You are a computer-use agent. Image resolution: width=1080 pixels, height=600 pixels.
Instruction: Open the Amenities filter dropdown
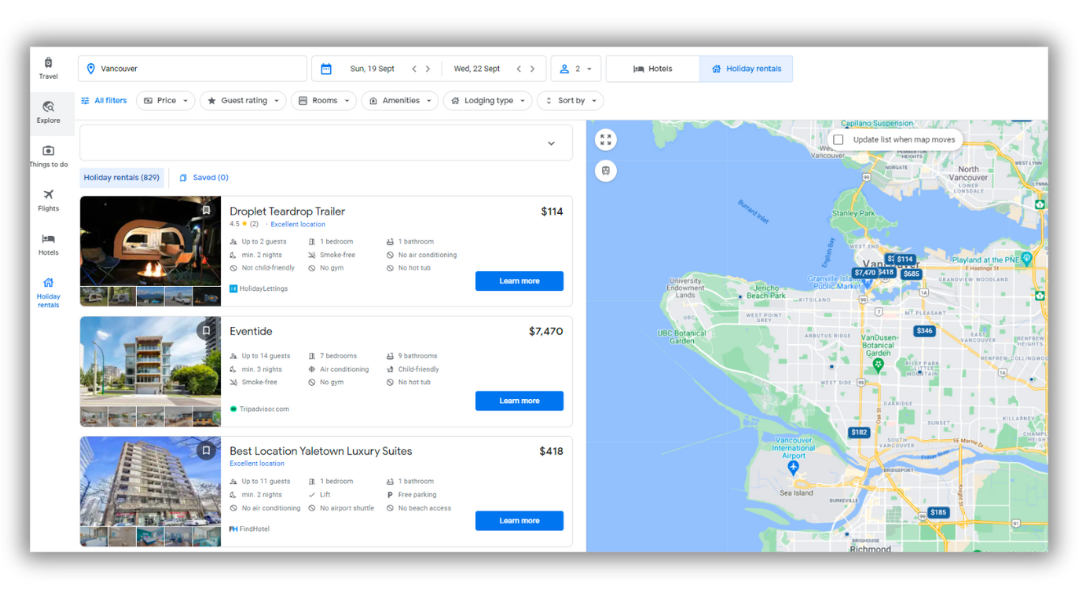pyautogui.click(x=400, y=101)
